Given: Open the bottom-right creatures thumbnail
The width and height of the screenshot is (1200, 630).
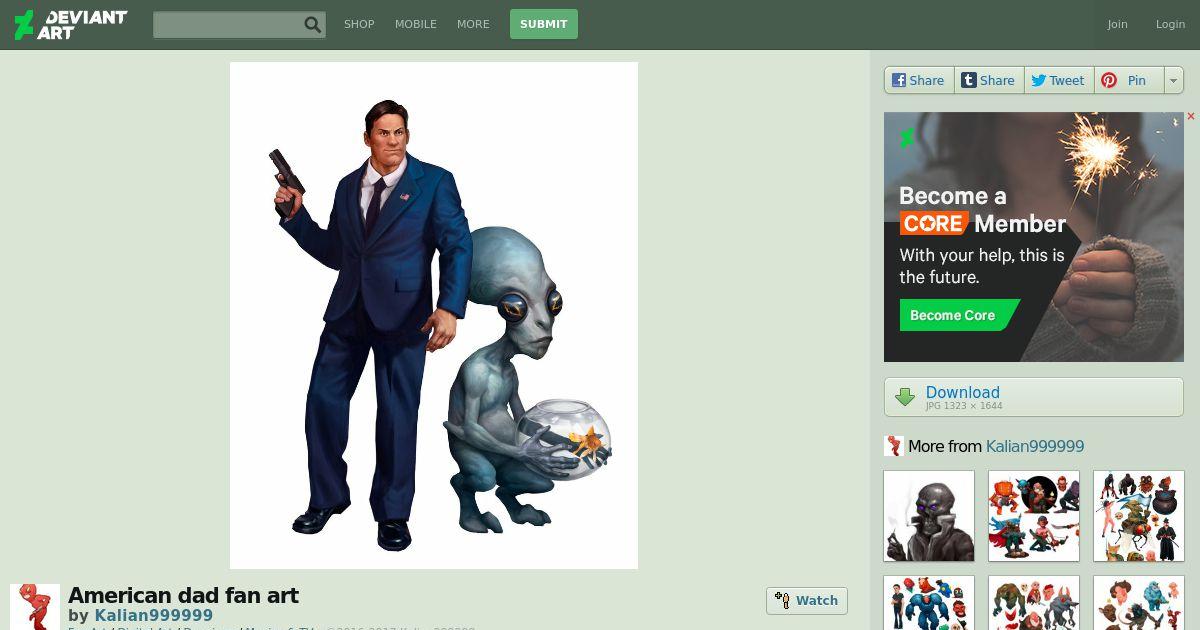Looking at the screenshot, I should click(1139, 603).
